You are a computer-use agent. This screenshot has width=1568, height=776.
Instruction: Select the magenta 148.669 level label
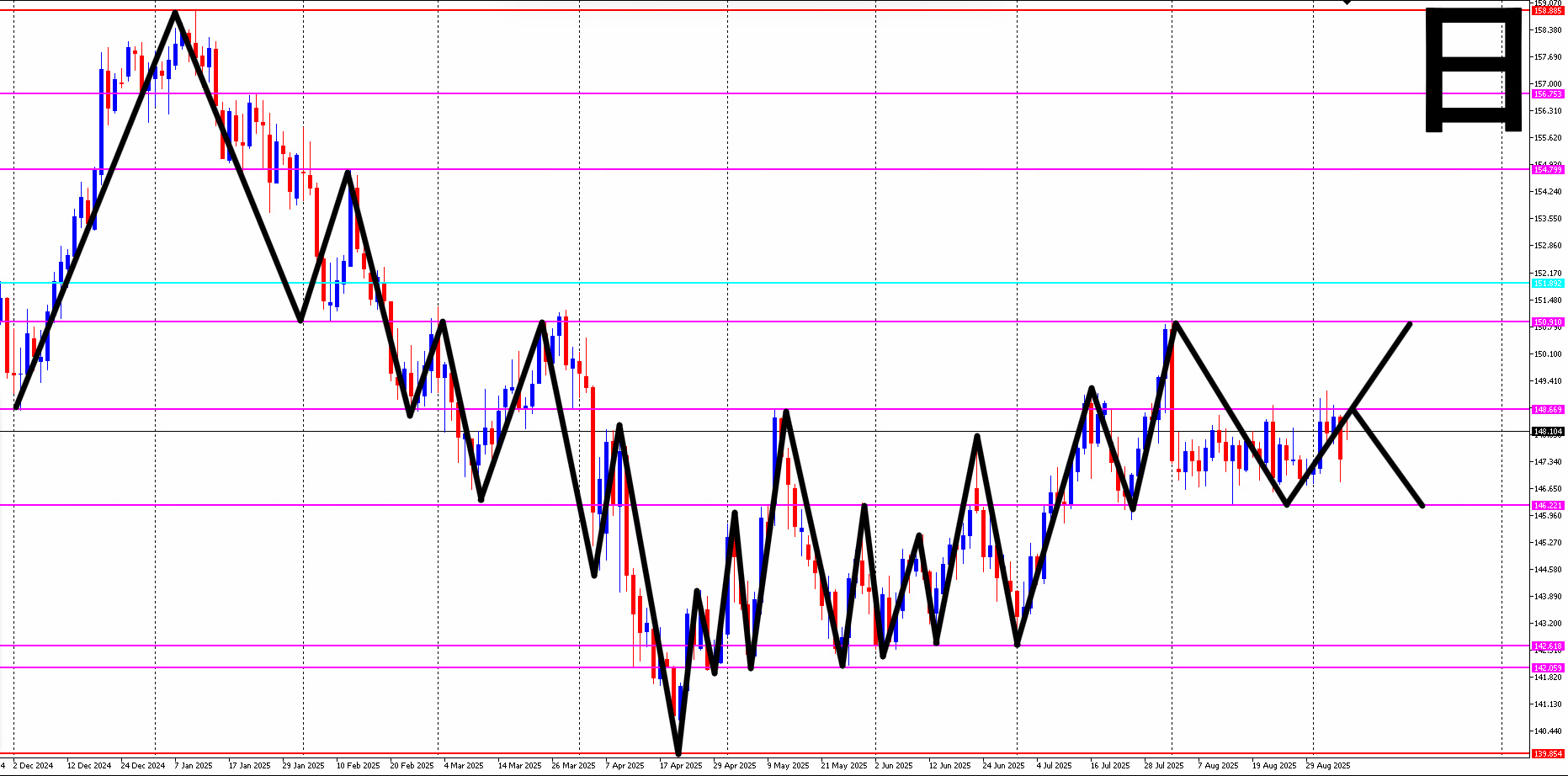coord(1549,410)
